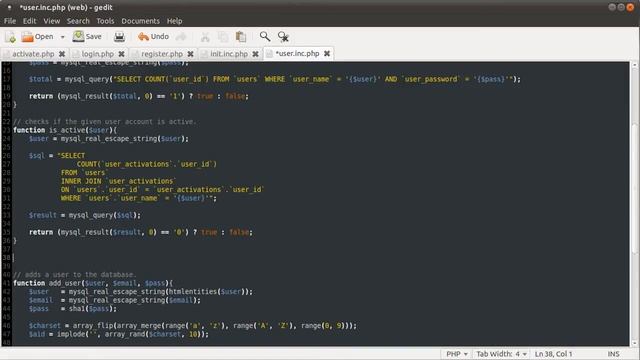This screenshot has height=360, width=640.
Task: Minimize the gedit window
Action: coord(612,7)
